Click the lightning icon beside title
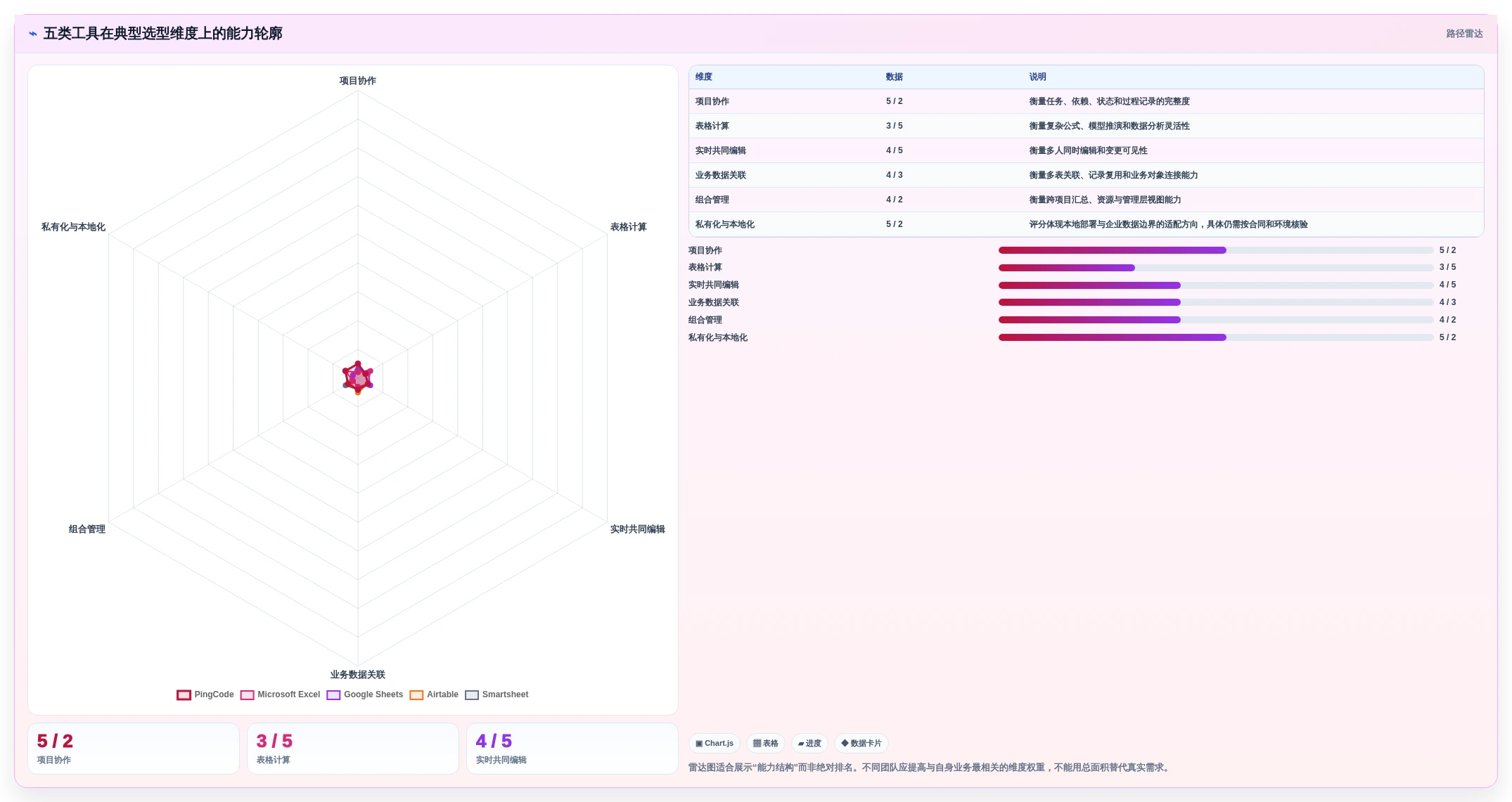 [x=33, y=34]
